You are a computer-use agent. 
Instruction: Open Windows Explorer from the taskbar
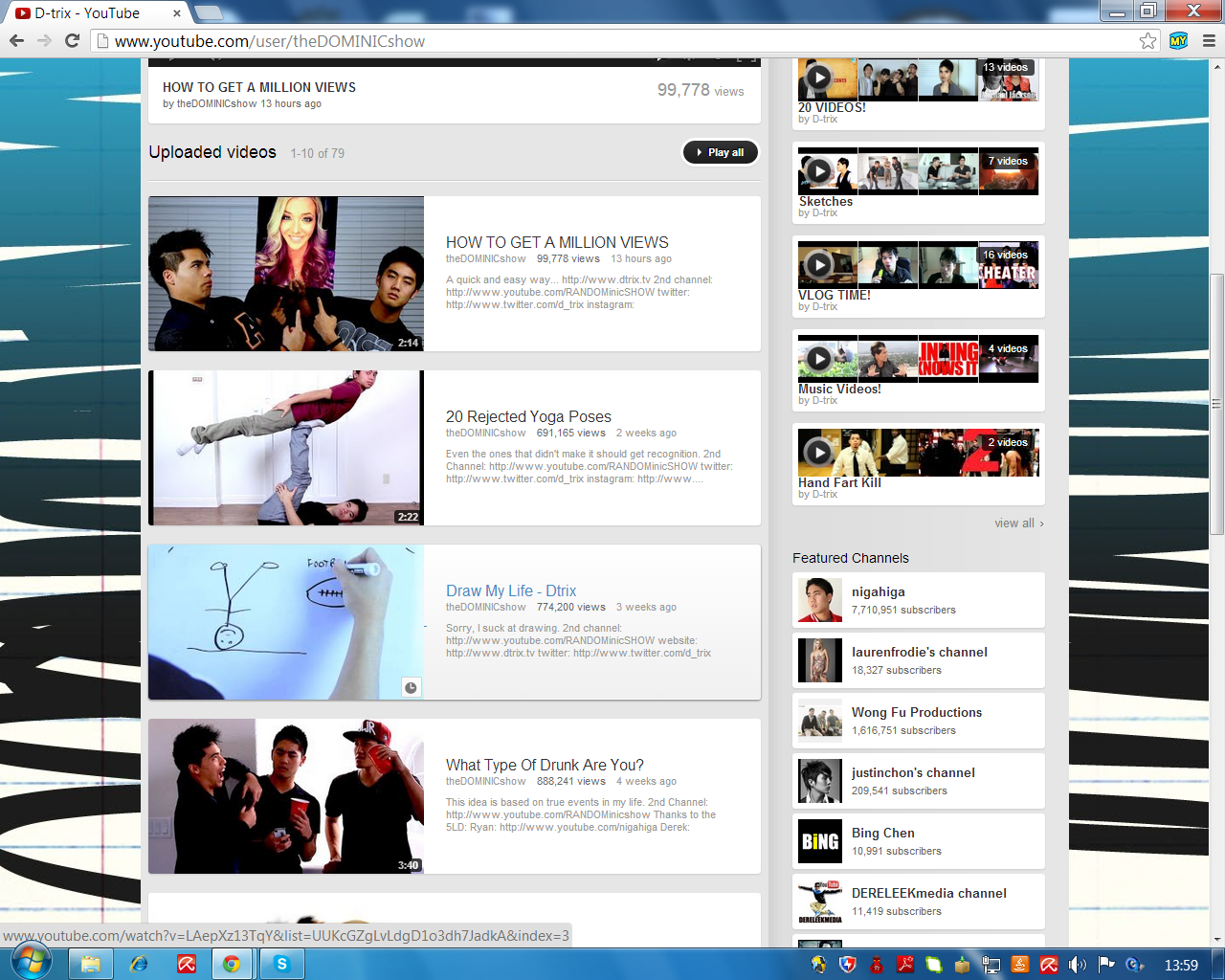pyautogui.click(x=91, y=964)
